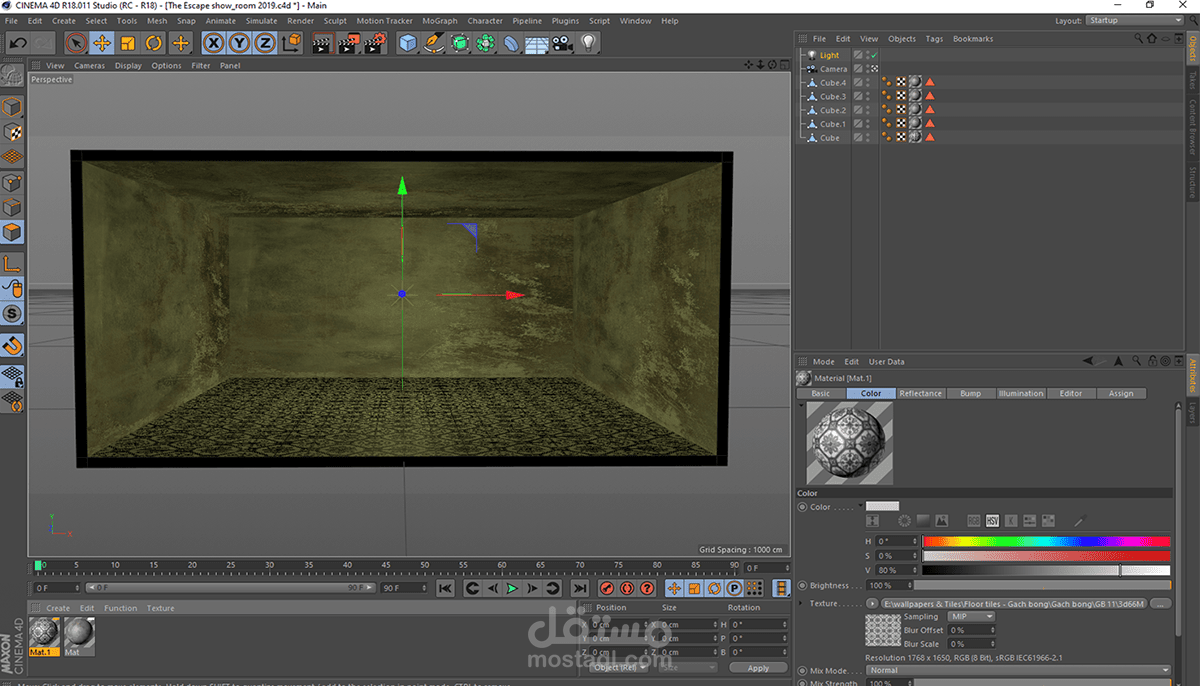1200x686 pixels.
Task: Play animation forwards
Action: 512,588
